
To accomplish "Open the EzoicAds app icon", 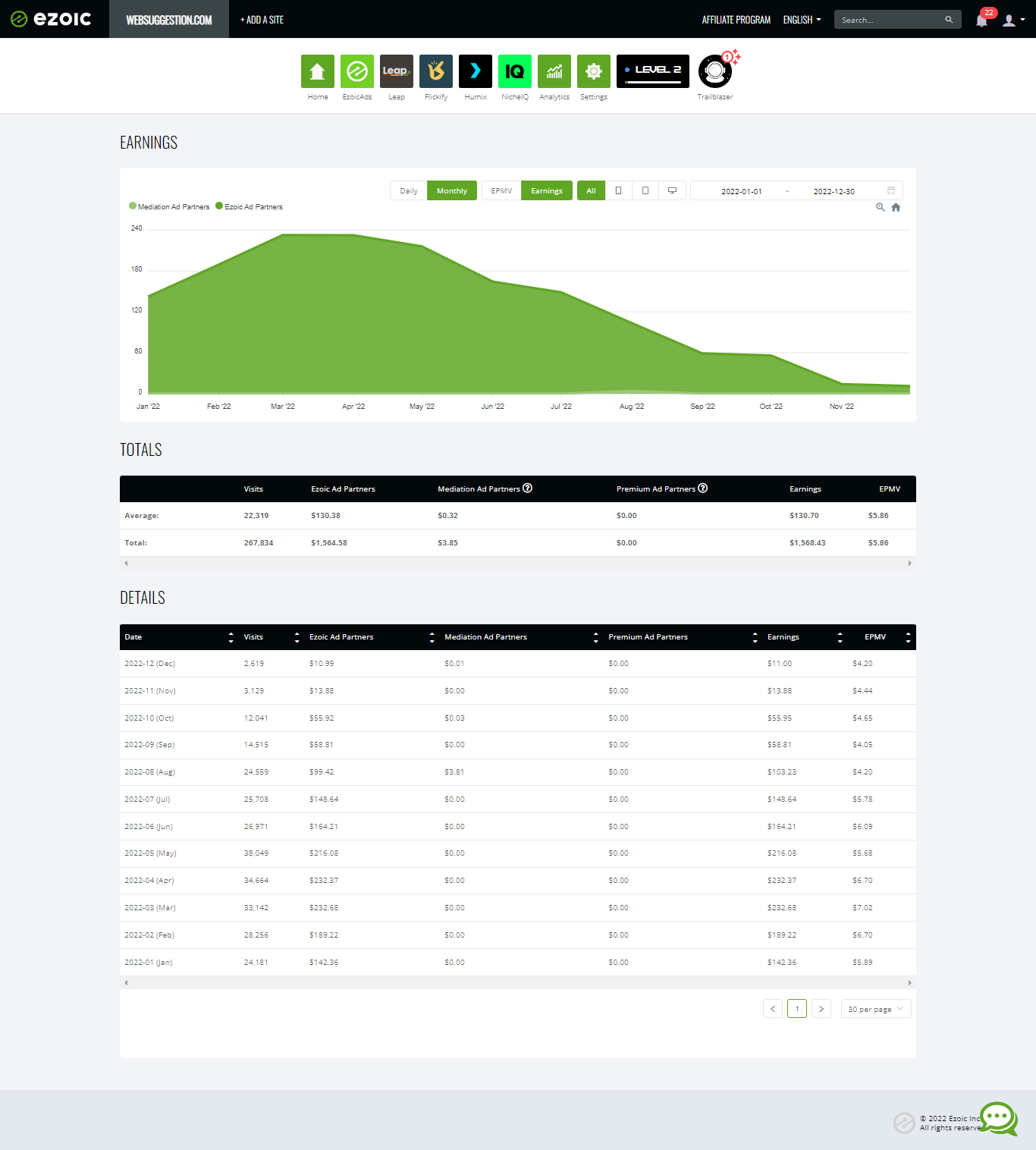I will coord(357,71).
